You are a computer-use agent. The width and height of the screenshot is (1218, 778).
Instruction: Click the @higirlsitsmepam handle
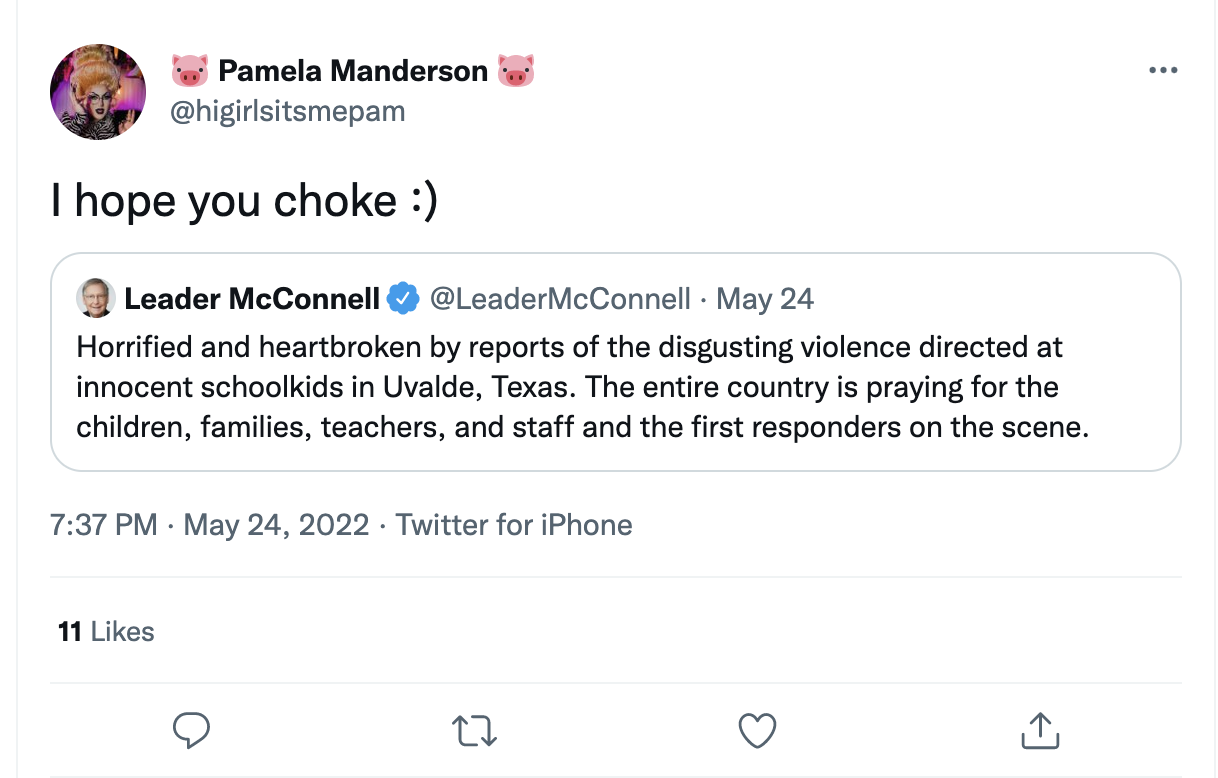[288, 110]
